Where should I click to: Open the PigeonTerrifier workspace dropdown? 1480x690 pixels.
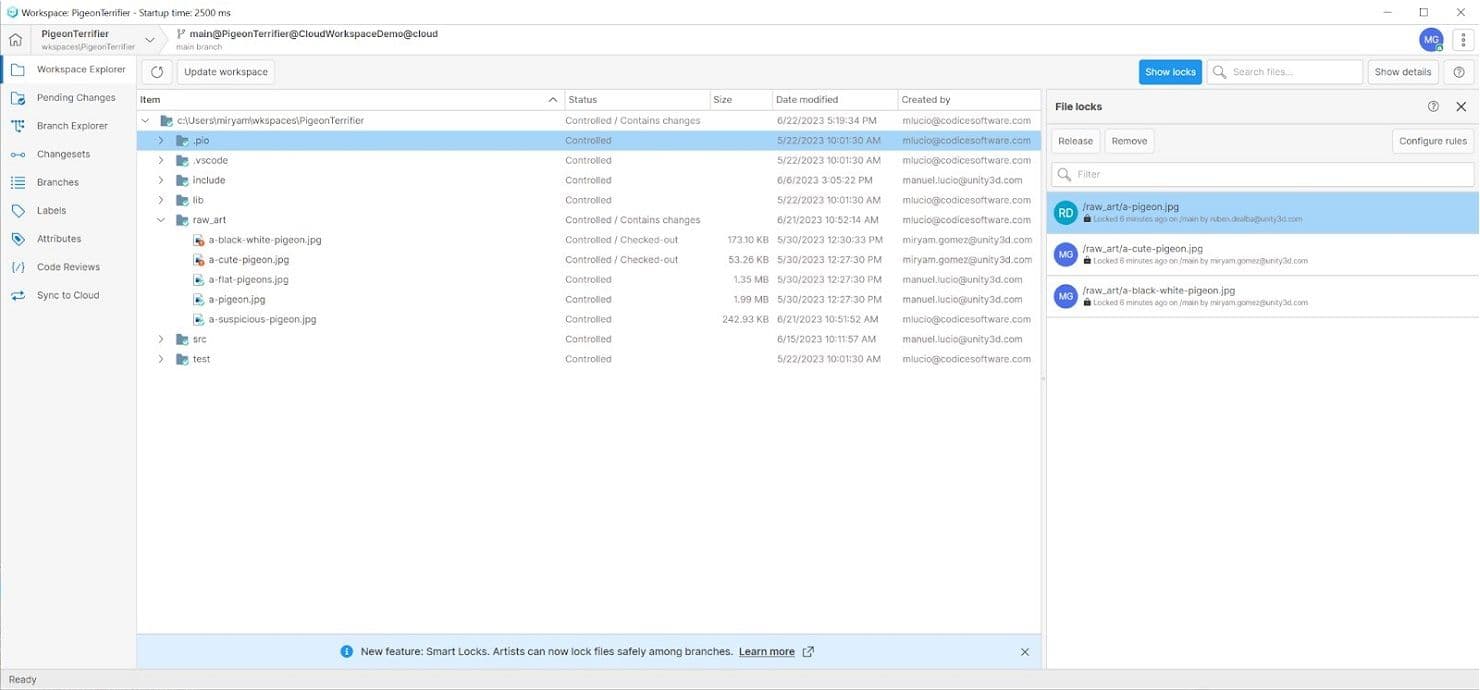coord(150,40)
